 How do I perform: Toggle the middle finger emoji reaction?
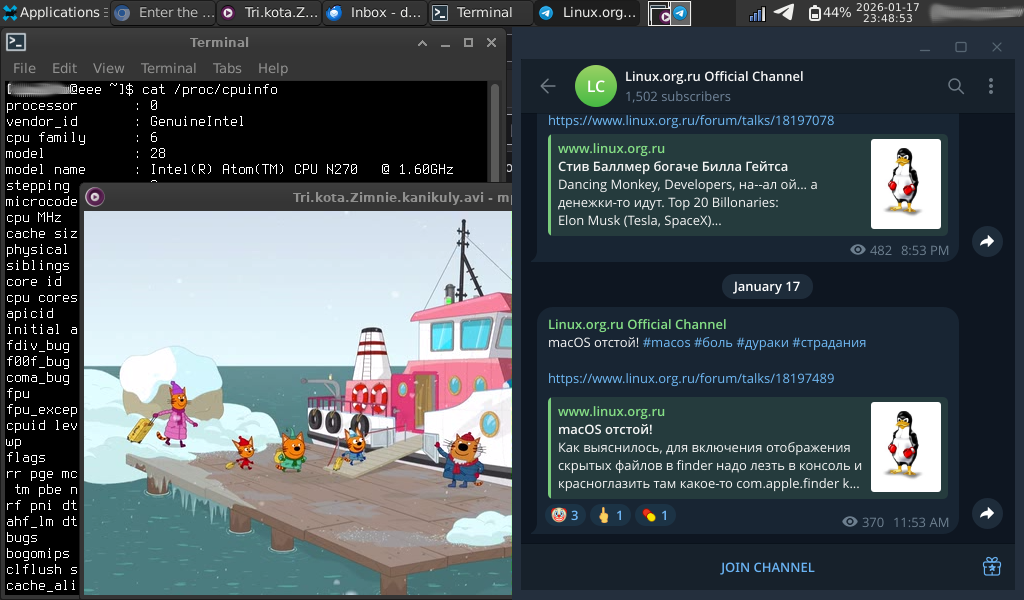609,515
